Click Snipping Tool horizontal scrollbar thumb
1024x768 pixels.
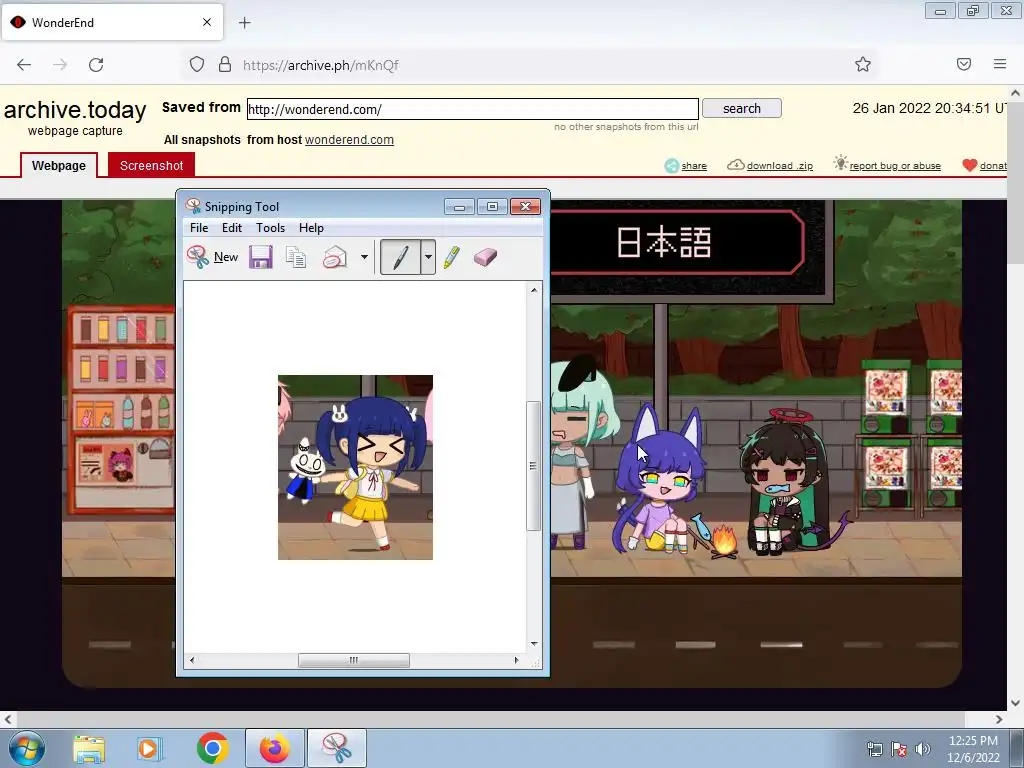pos(354,660)
